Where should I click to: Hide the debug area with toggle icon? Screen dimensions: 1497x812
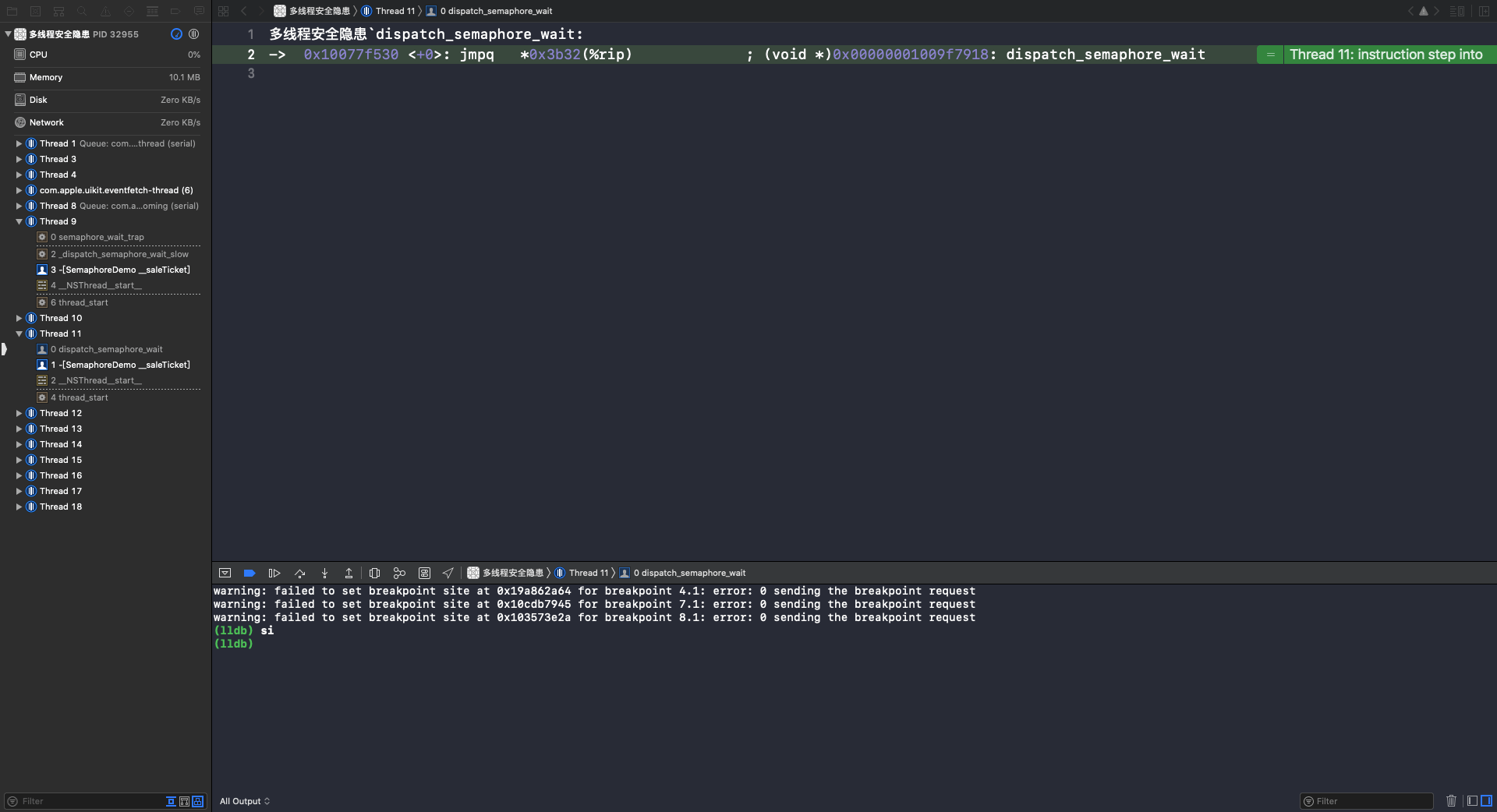[x=225, y=573]
